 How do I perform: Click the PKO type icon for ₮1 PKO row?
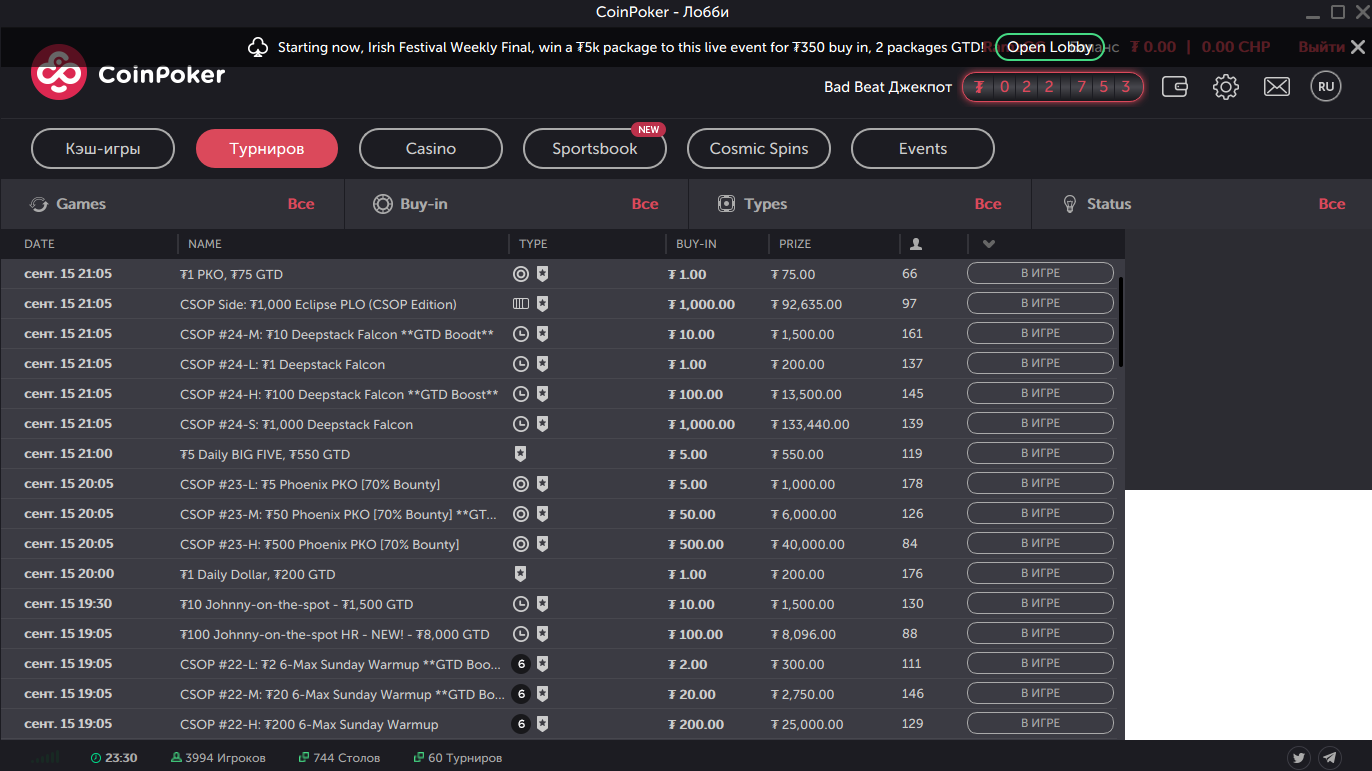coord(521,274)
